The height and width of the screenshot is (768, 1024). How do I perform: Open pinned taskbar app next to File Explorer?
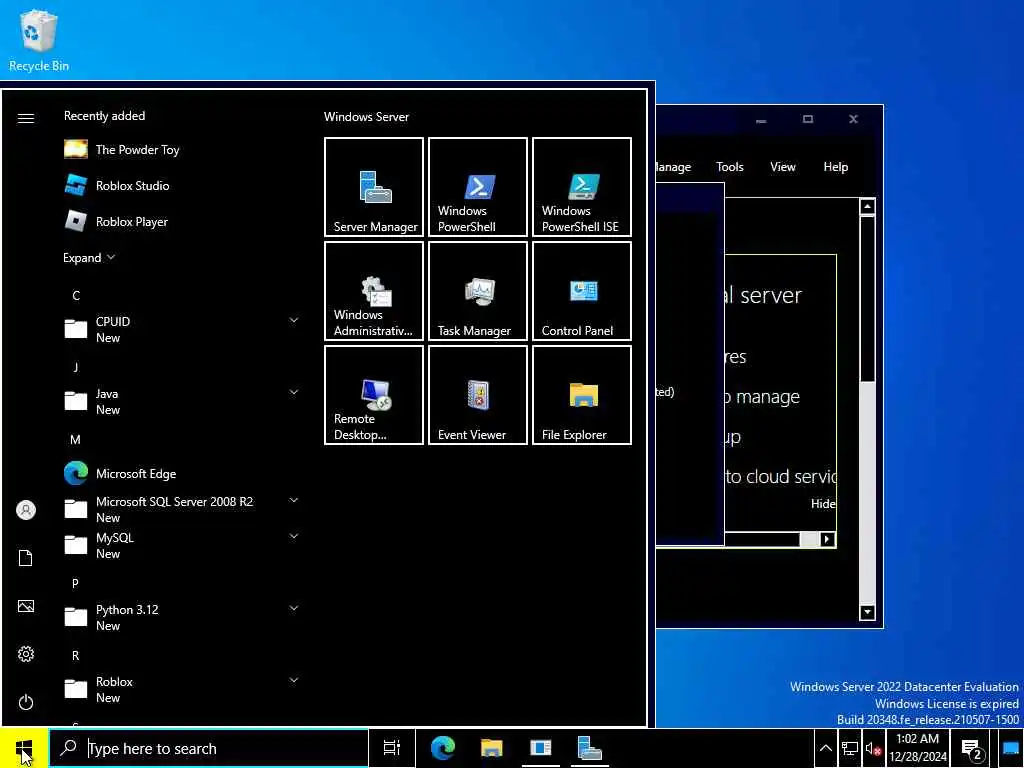[x=541, y=748]
